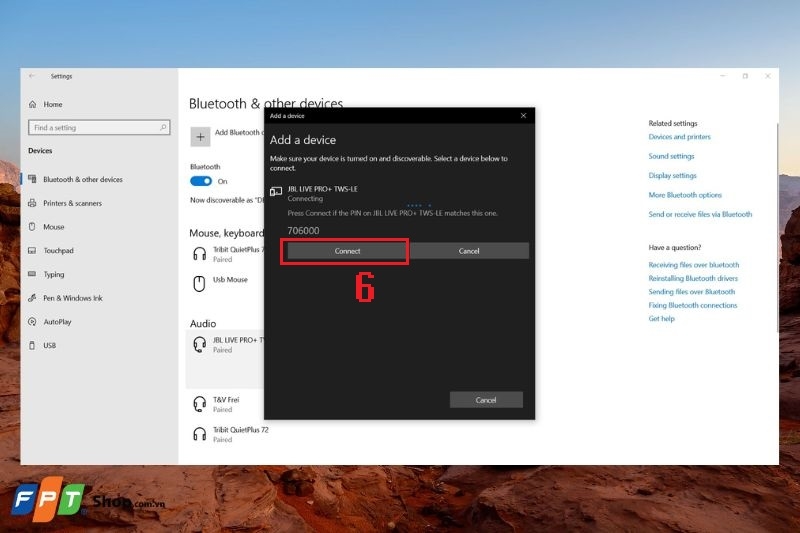The width and height of the screenshot is (800, 533).
Task: Go to Settings Home
Action: (x=53, y=104)
